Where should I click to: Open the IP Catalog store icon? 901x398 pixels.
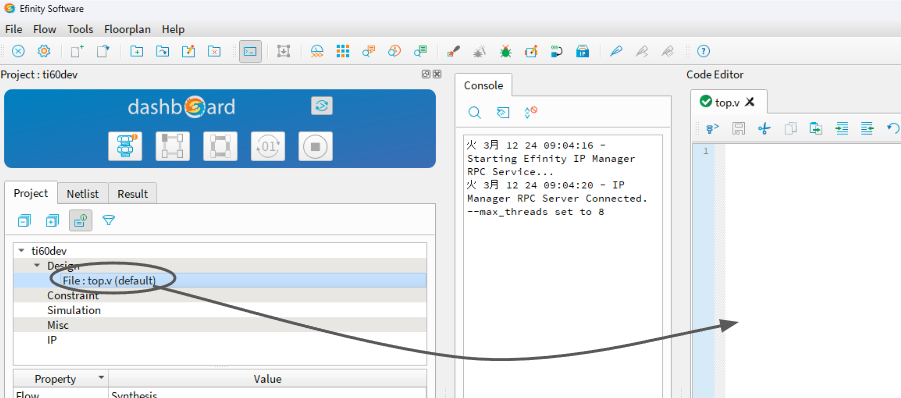583,51
